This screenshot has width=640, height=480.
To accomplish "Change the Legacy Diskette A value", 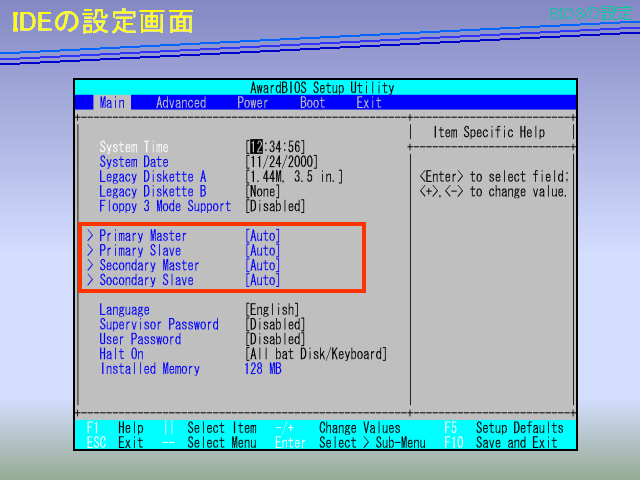I will pyautogui.click(x=295, y=177).
